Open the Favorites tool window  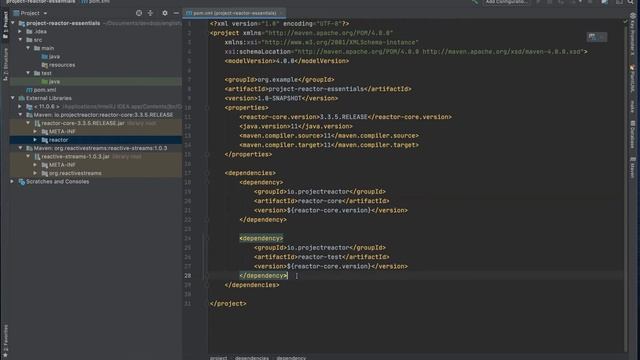click(5, 341)
